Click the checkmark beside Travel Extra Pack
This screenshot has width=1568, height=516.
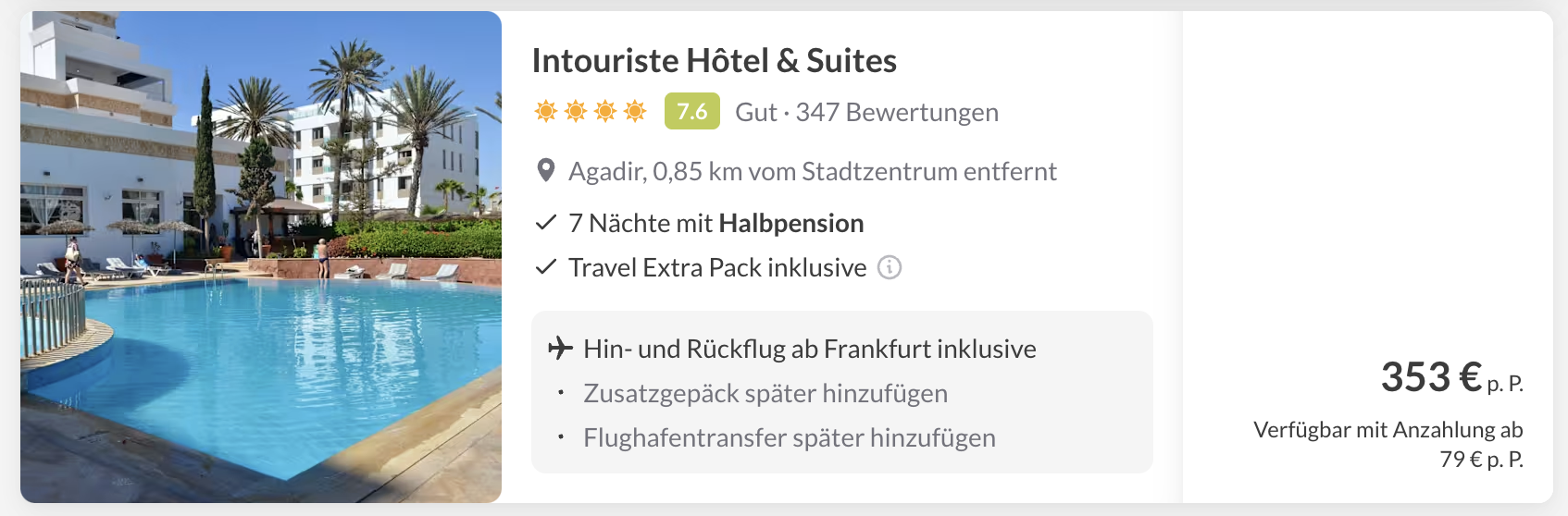(x=546, y=267)
